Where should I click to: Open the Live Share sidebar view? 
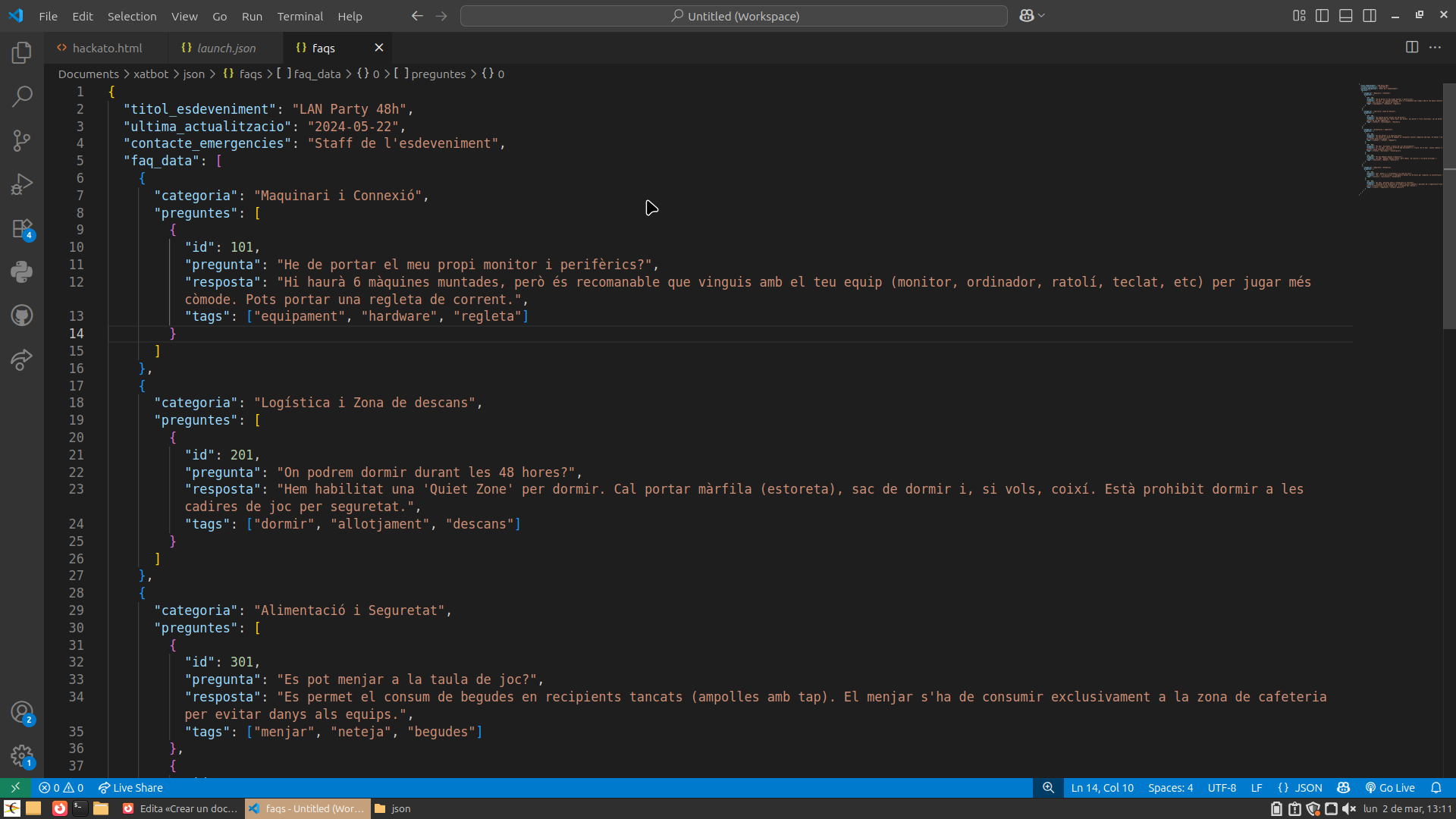click(21, 359)
